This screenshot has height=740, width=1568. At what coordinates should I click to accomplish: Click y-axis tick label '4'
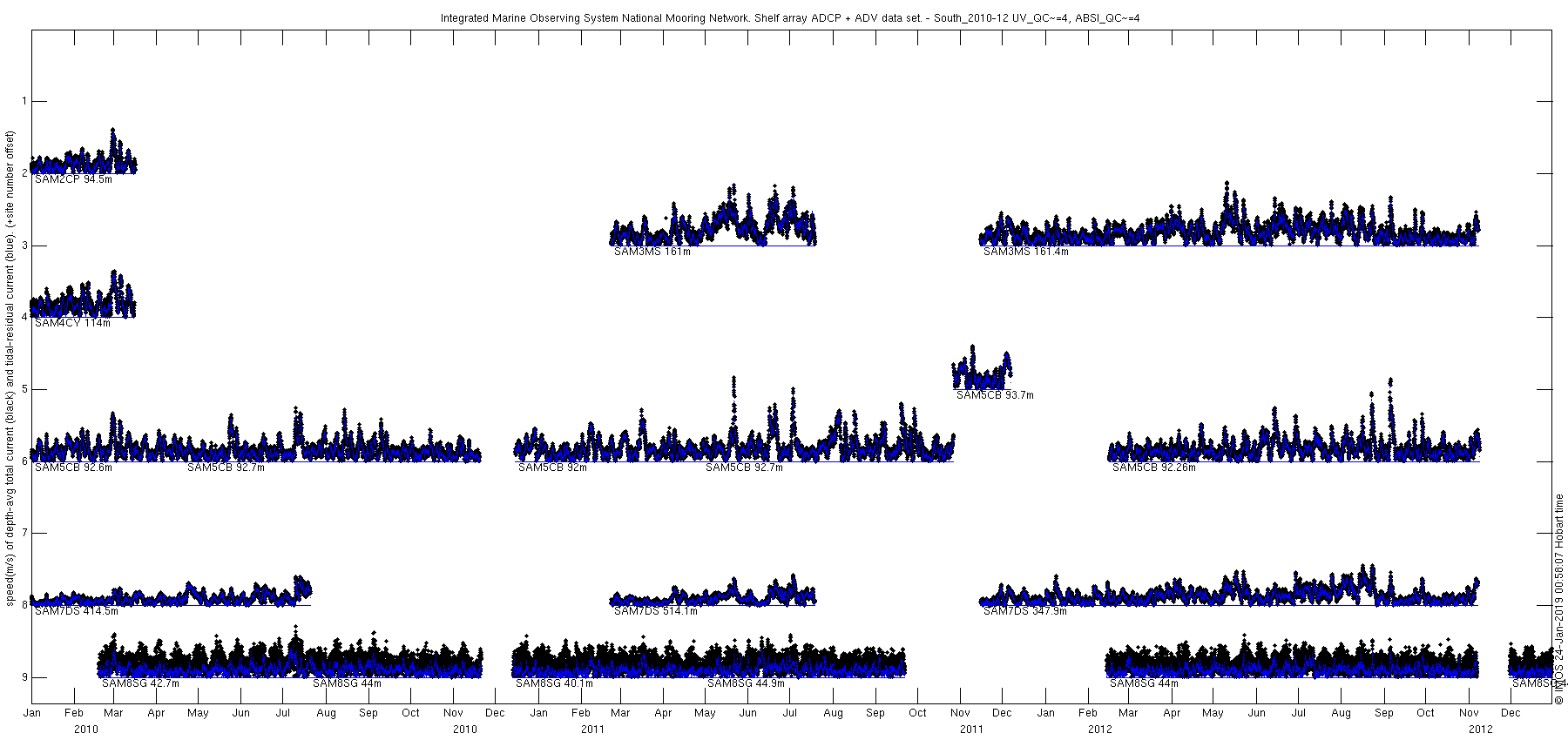click(23, 318)
